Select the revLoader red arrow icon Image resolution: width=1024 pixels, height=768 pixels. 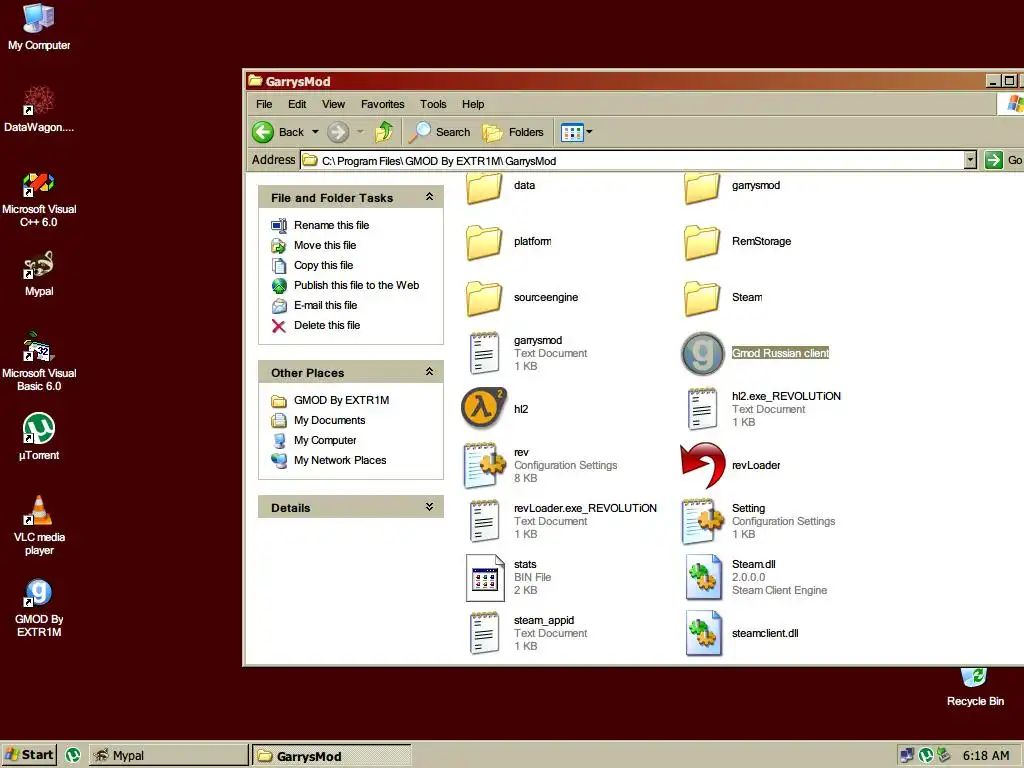click(703, 466)
